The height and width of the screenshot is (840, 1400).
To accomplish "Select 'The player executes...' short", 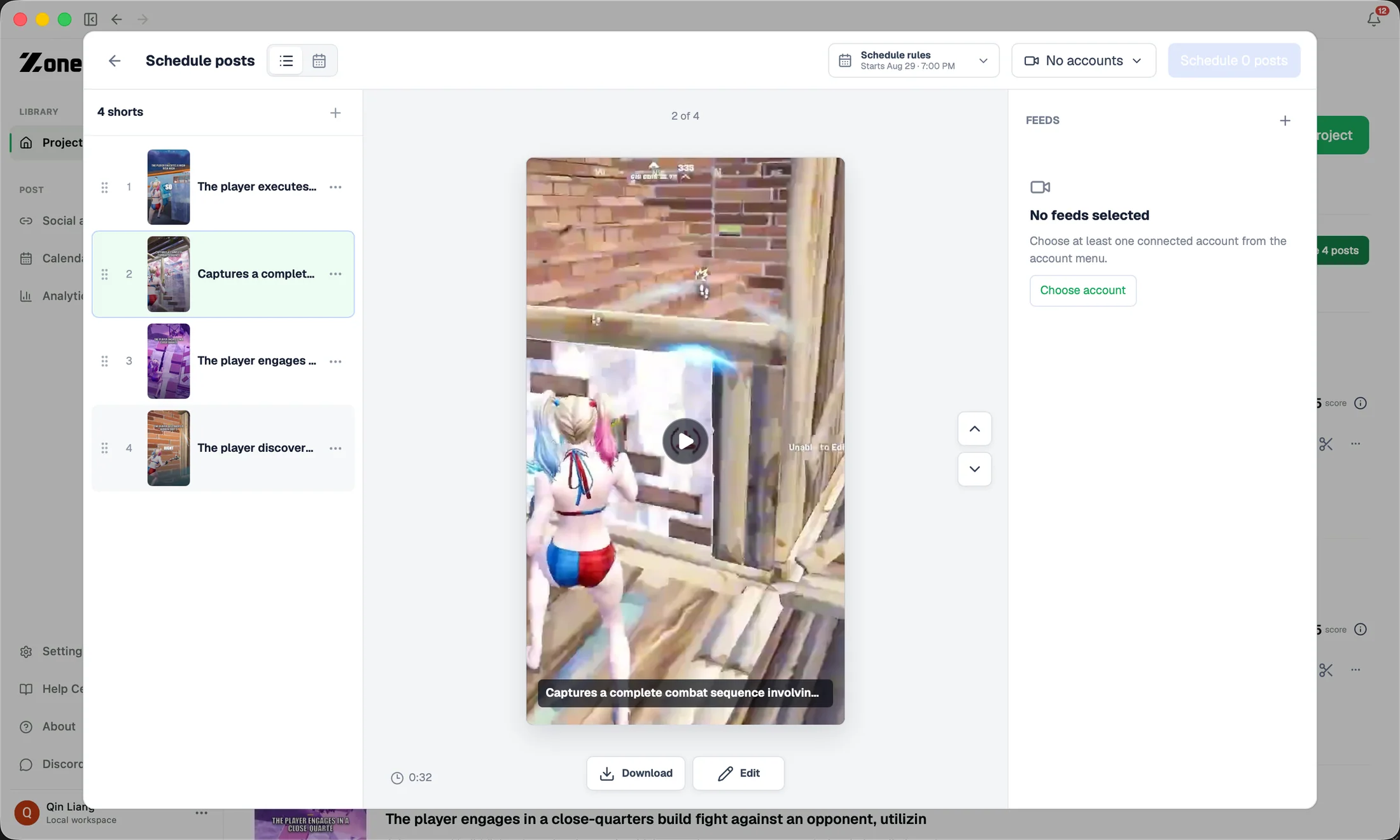I will point(223,187).
